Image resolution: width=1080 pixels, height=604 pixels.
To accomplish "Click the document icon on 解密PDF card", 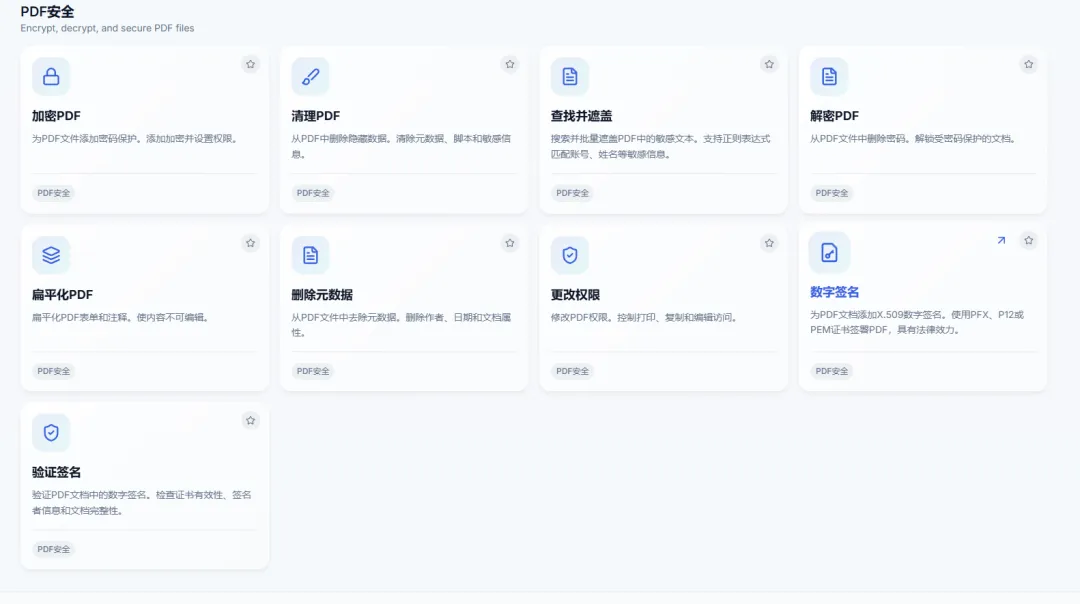I will pos(829,76).
